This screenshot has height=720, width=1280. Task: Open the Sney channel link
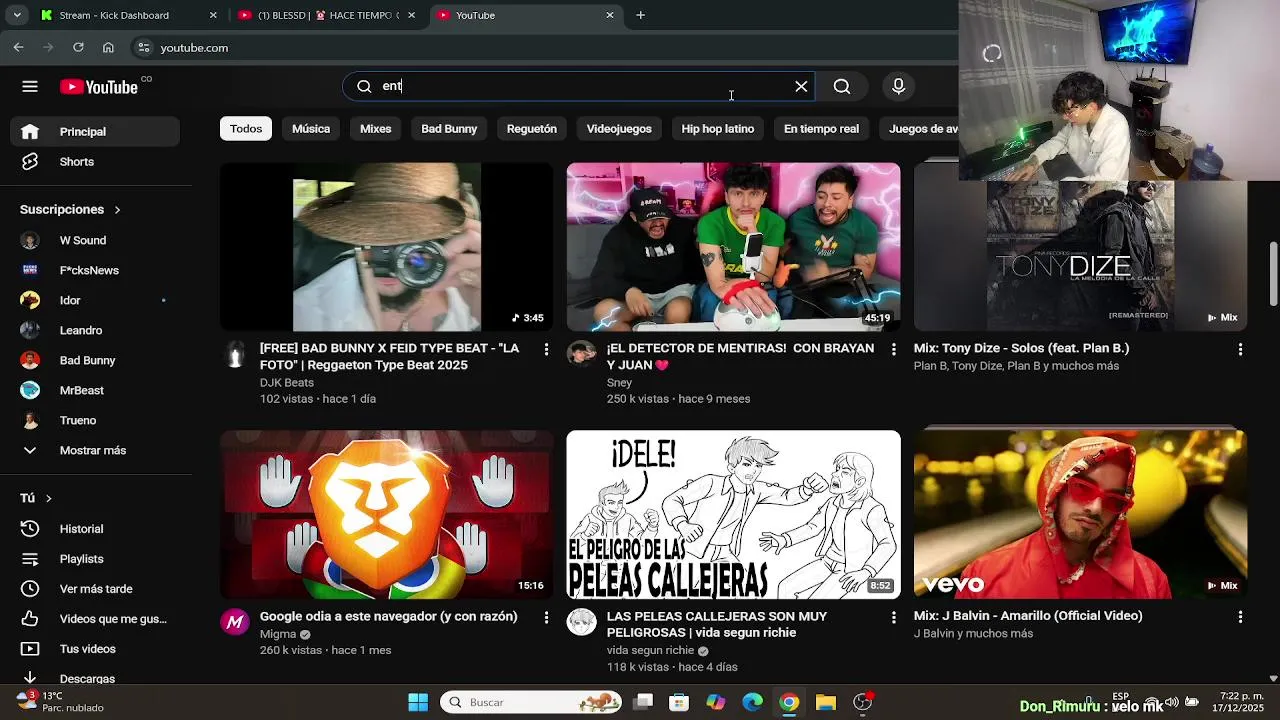(x=619, y=382)
